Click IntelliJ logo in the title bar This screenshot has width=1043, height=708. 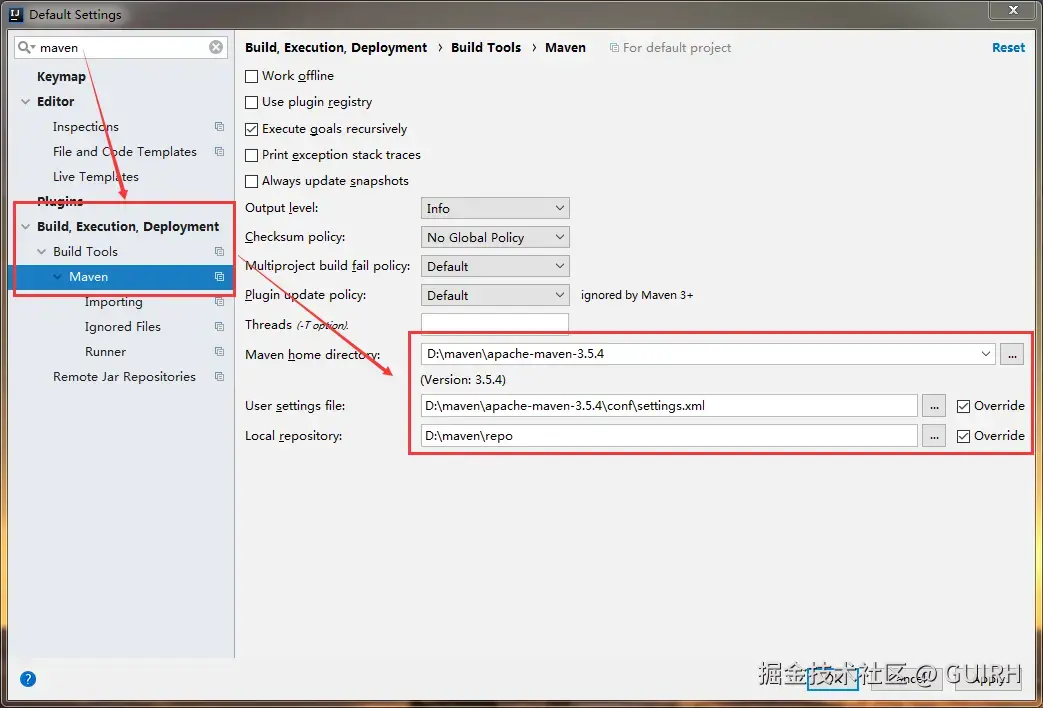point(16,14)
